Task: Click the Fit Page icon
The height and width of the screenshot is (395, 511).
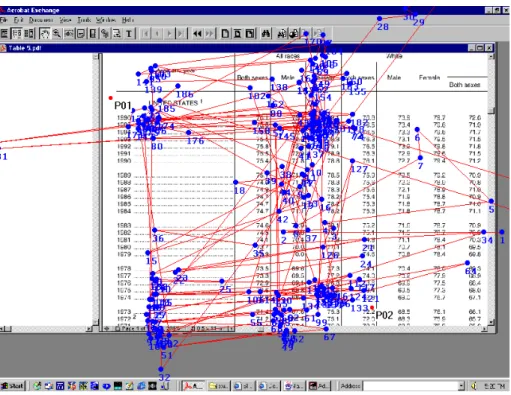Action: pyautogui.click(x=238, y=34)
